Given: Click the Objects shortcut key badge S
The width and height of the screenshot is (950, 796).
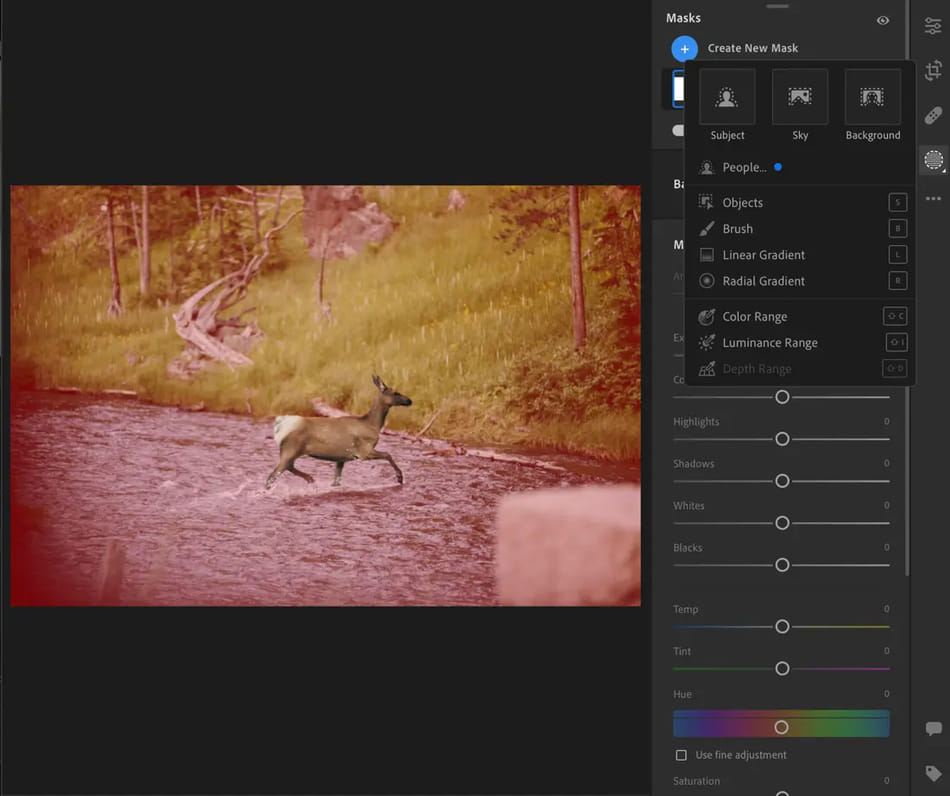Looking at the screenshot, I should click(898, 202).
